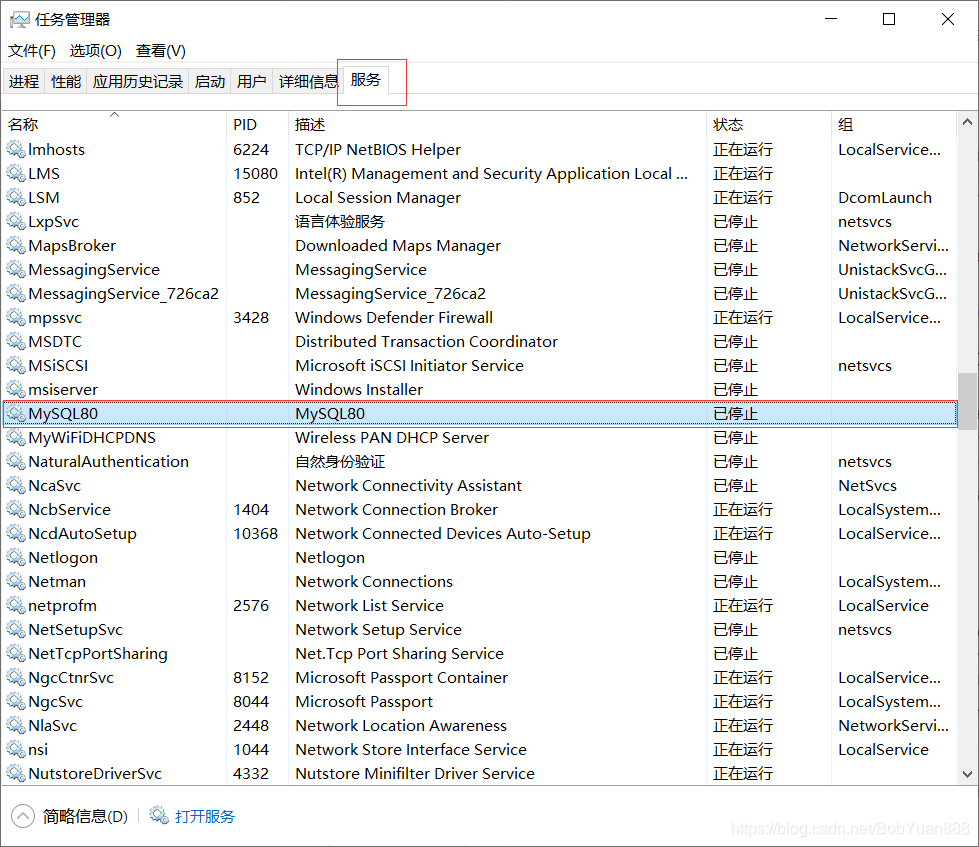This screenshot has height=847, width=979.
Task: Click the vertical scrollbar thumb
Action: 967,401
